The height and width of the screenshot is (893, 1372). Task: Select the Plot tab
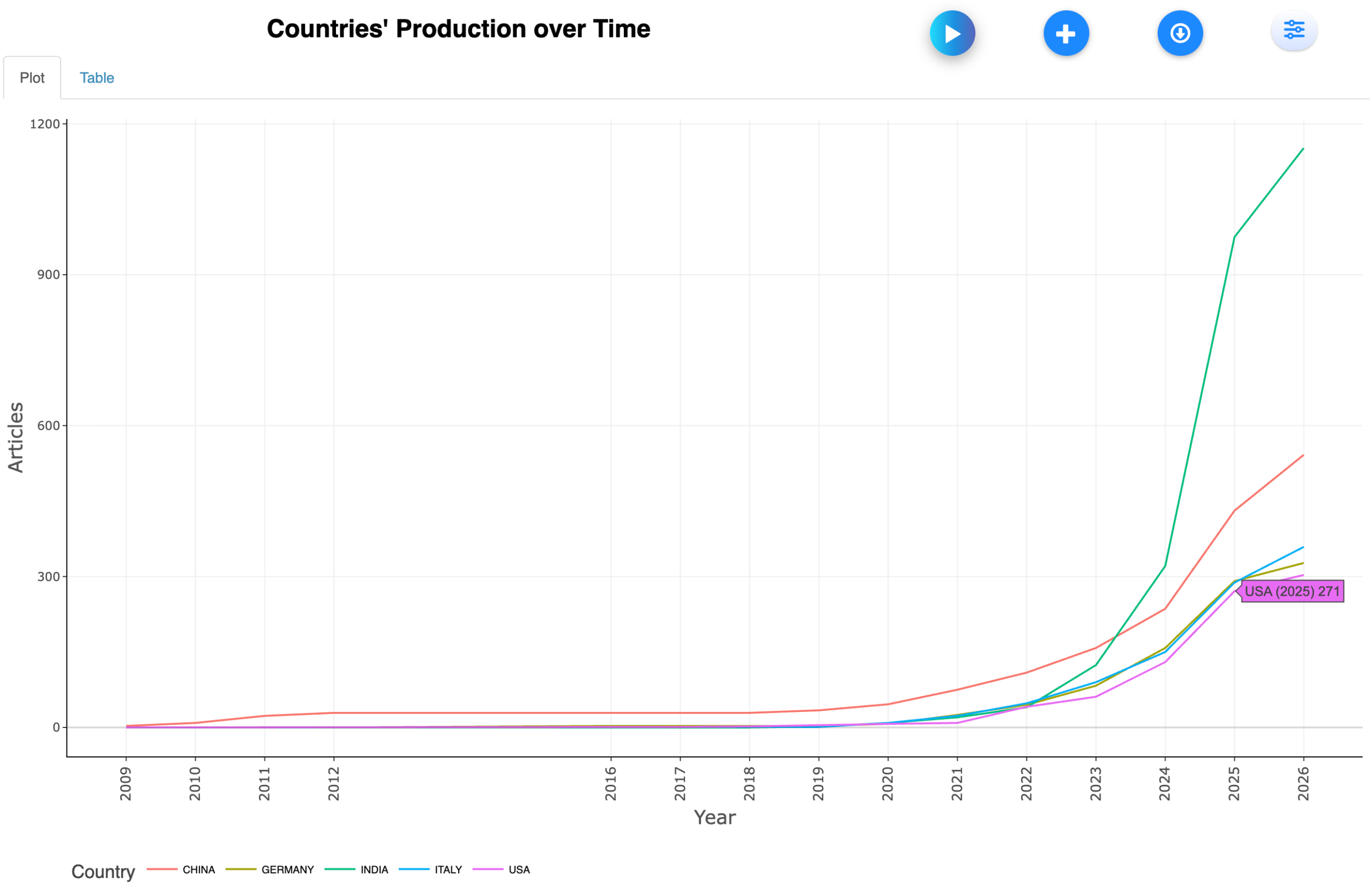coord(32,78)
